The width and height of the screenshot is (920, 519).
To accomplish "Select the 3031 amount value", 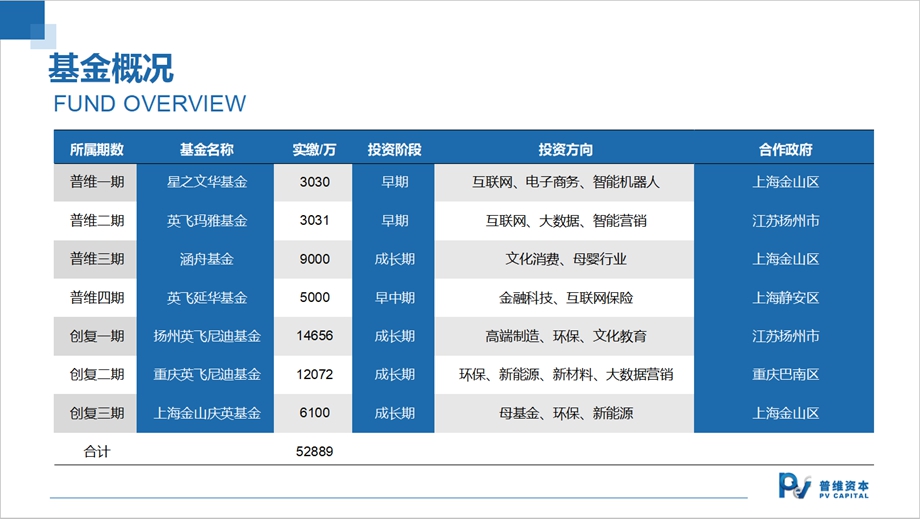I will pos(314,220).
